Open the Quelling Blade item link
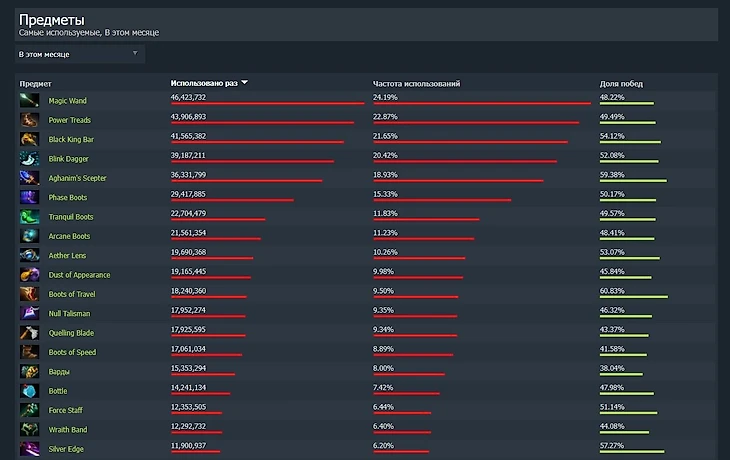 71,333
